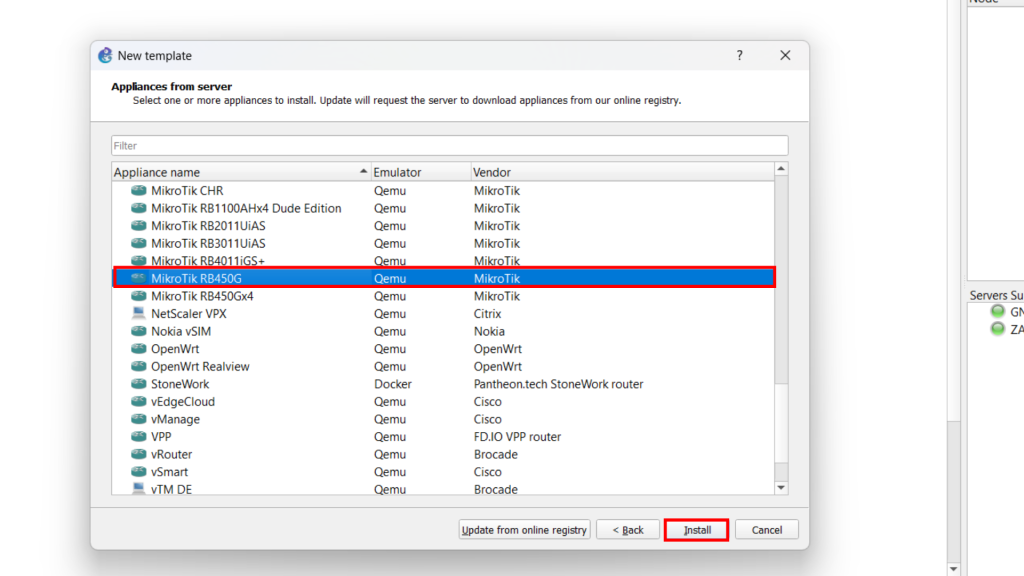Click the VPP appliance icon
Screen dimensions: 1024x576
[139, 437]
